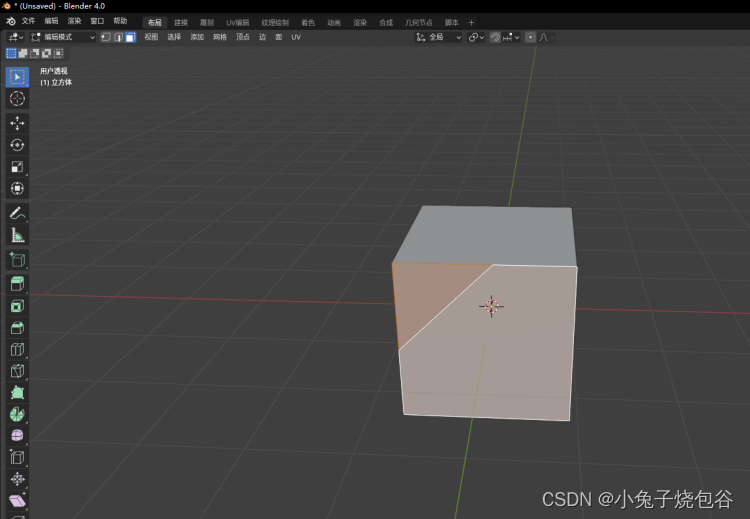Switch to the 几何节点 workspace tab
Image resolution: width=750 pixels, height=519 pixels.
[x=419, y=22]
